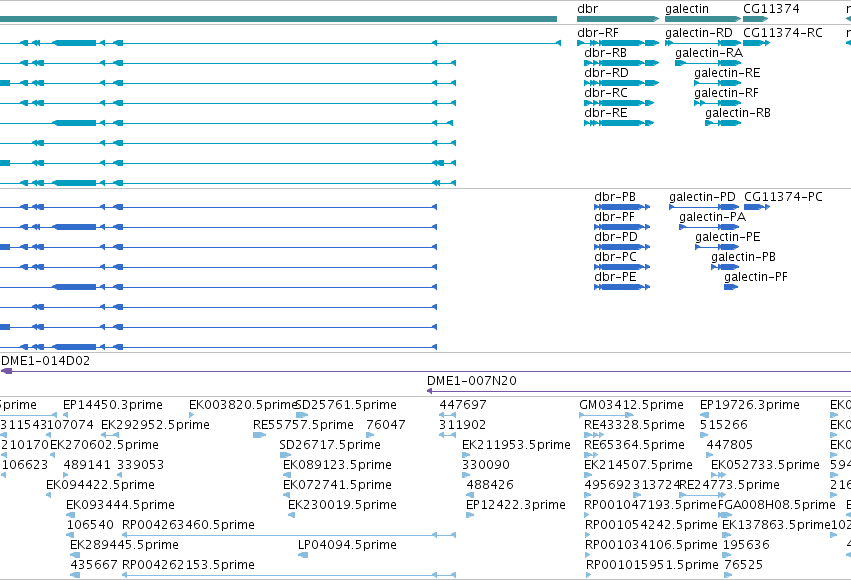
Task: Pick protein label dbr-PE
Action: click(615, 277)
